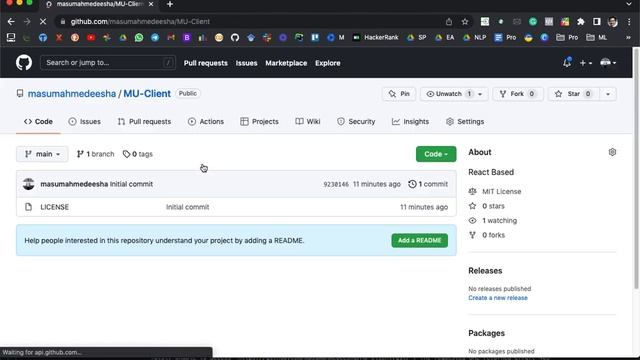Viewport: 640px width, 360px height.
Task: Open the MU-Client repository name link
Action: coord(147,93)
